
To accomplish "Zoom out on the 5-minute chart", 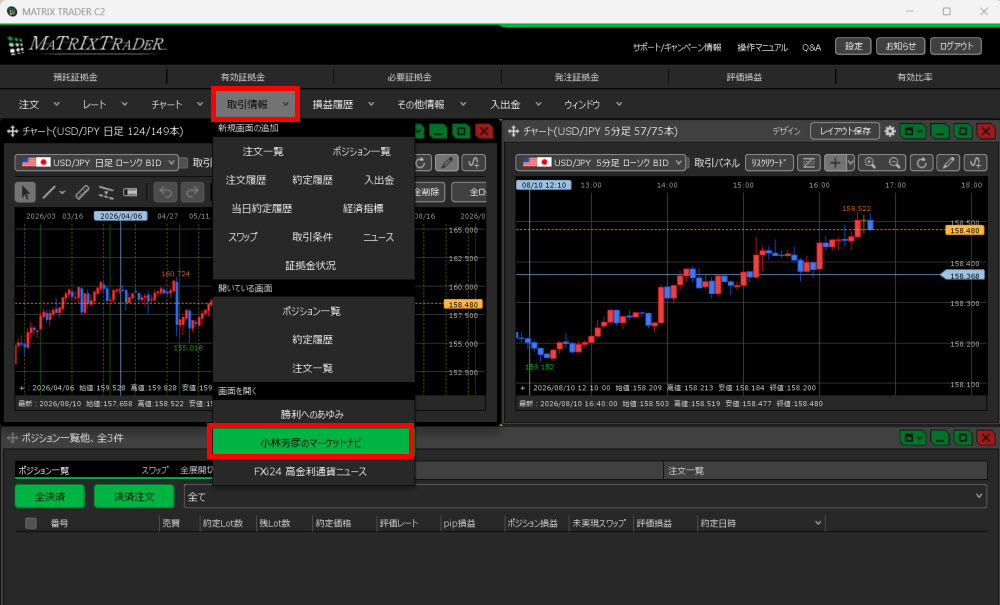I will click(895, 163).
